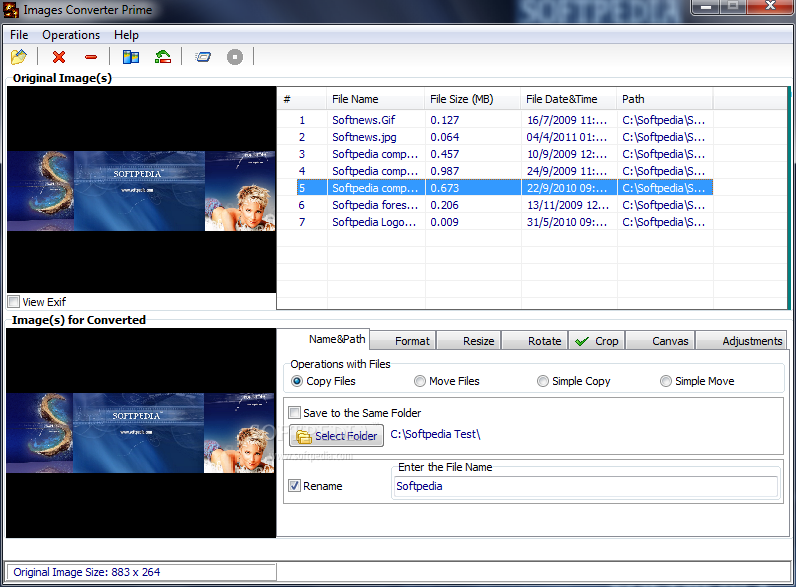Open the Help menu

(x=126, y=35)
